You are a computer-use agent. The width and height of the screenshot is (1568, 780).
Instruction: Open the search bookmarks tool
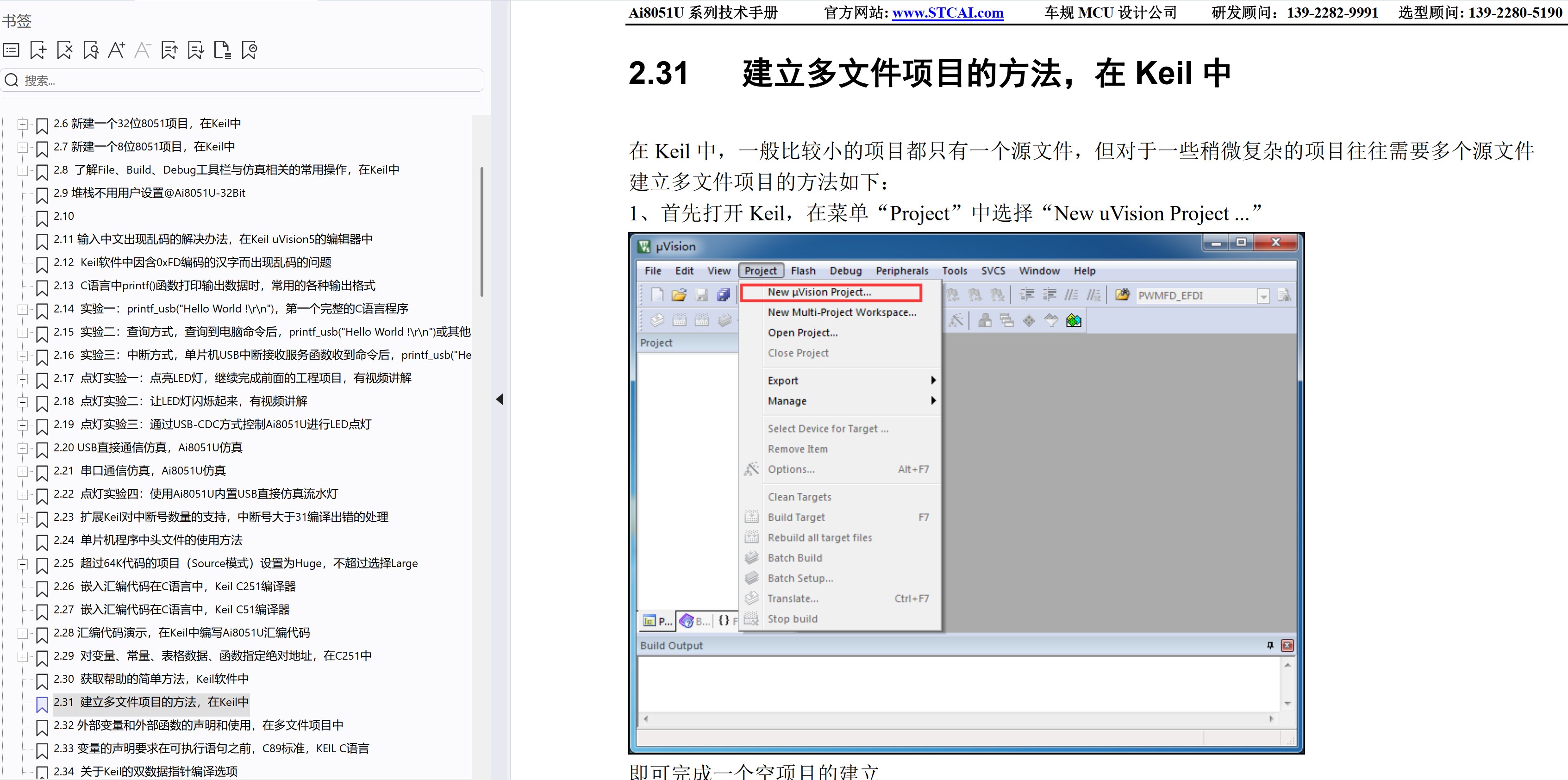[90, 50]
